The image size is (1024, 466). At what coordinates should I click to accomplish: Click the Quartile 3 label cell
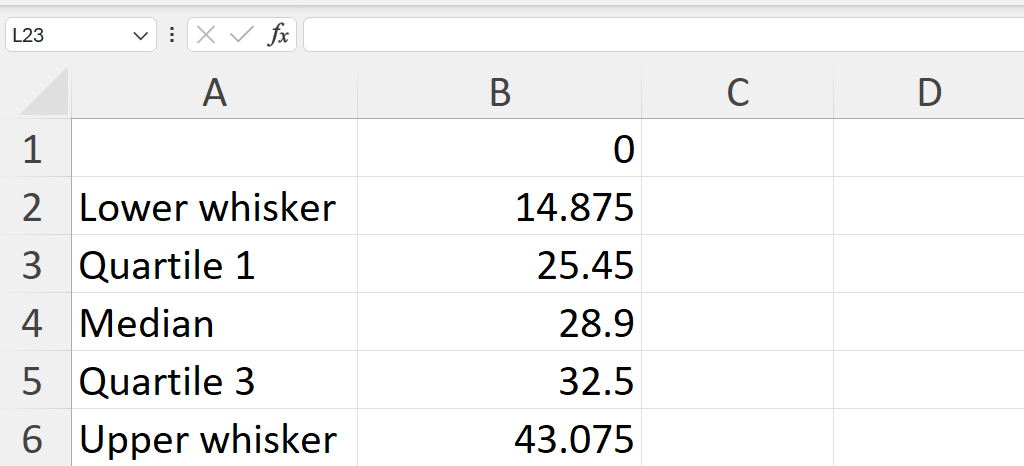214,381
